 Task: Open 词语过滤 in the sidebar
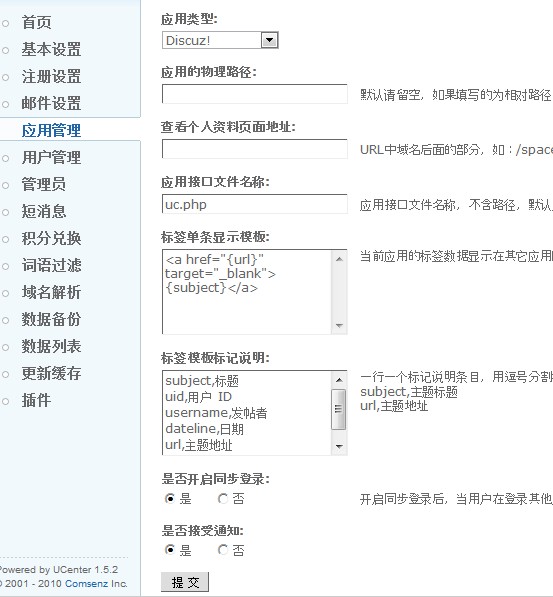pyautogui.click(x=51, y=265)
